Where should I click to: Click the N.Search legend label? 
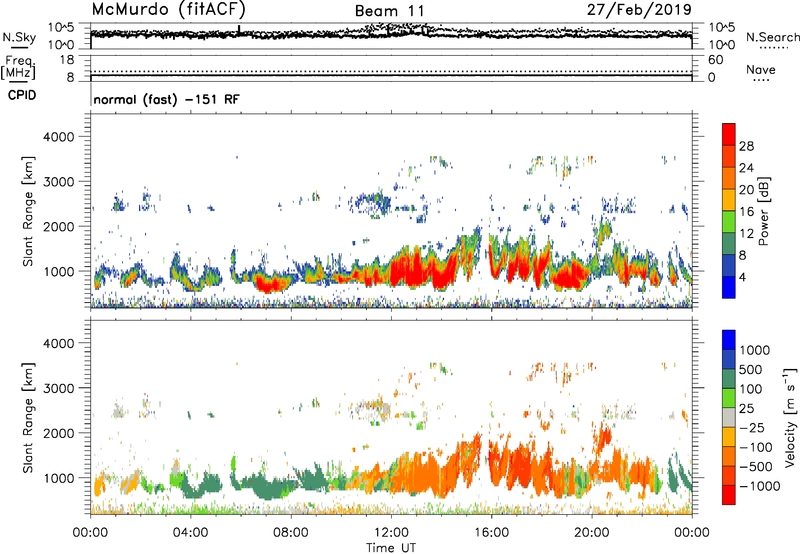coord(772,37)
